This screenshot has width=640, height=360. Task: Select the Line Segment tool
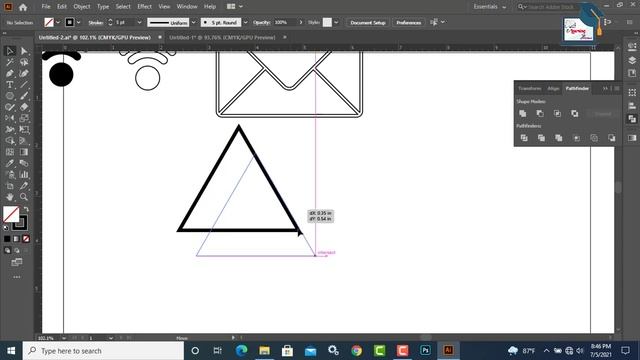pos(24,85)
